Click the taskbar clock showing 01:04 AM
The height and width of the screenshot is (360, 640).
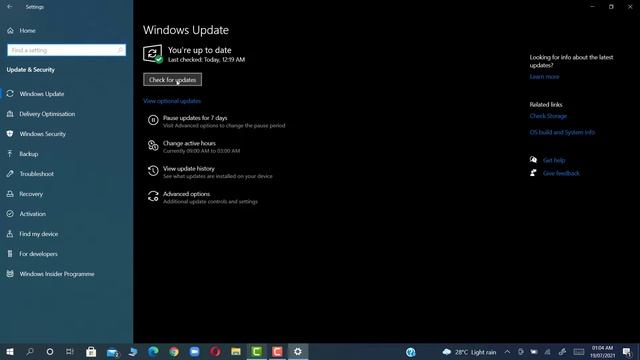(602, 352)
